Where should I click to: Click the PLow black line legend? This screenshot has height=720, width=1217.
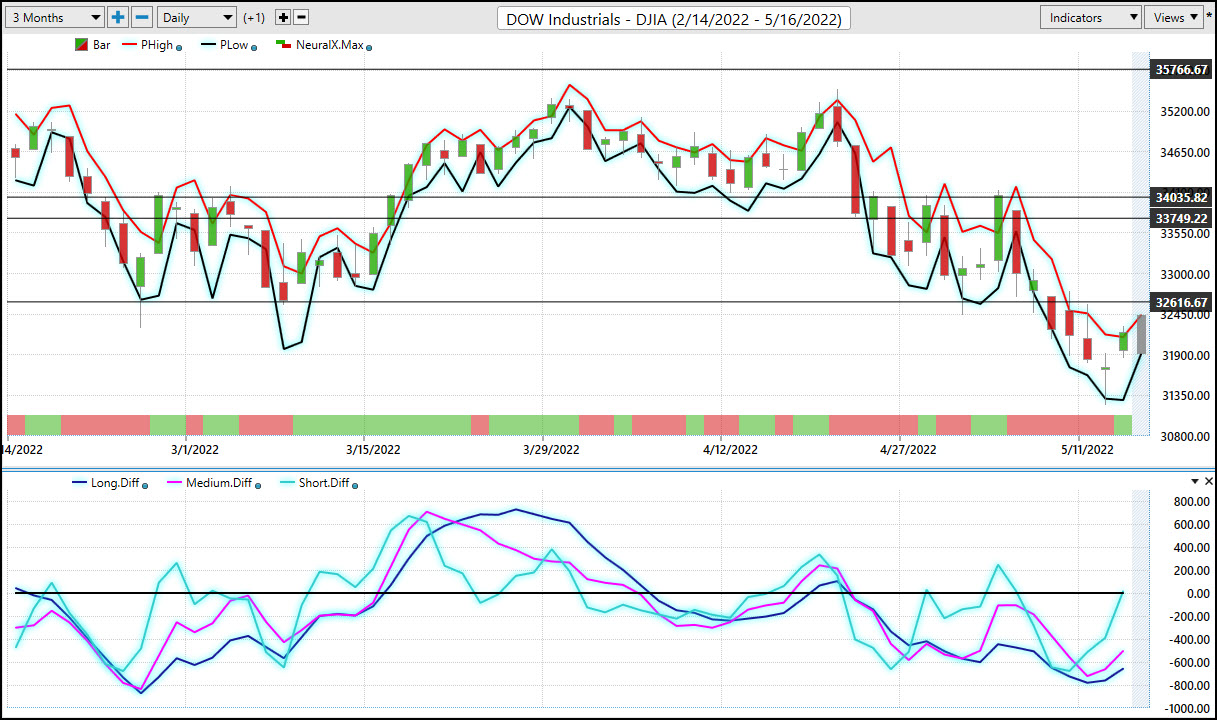click(x=209, y=45)
